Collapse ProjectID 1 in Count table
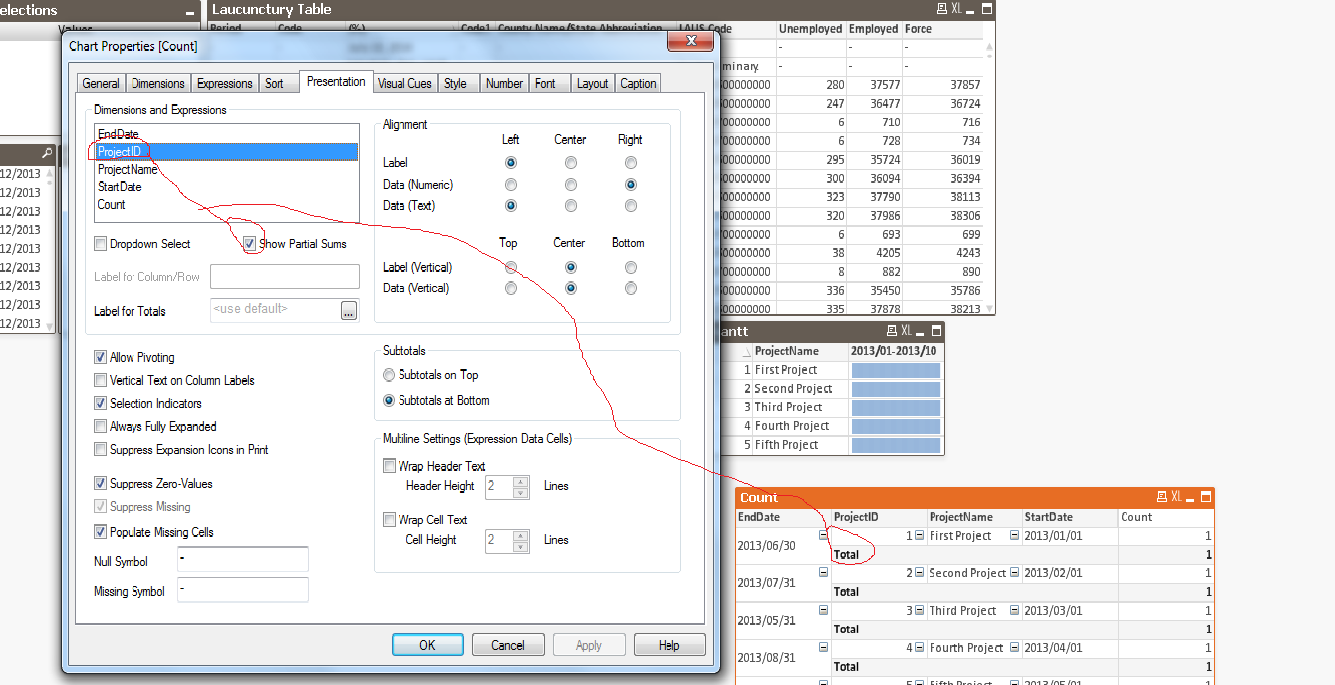Screen dimensions: 1335x685 coord(919,535)
